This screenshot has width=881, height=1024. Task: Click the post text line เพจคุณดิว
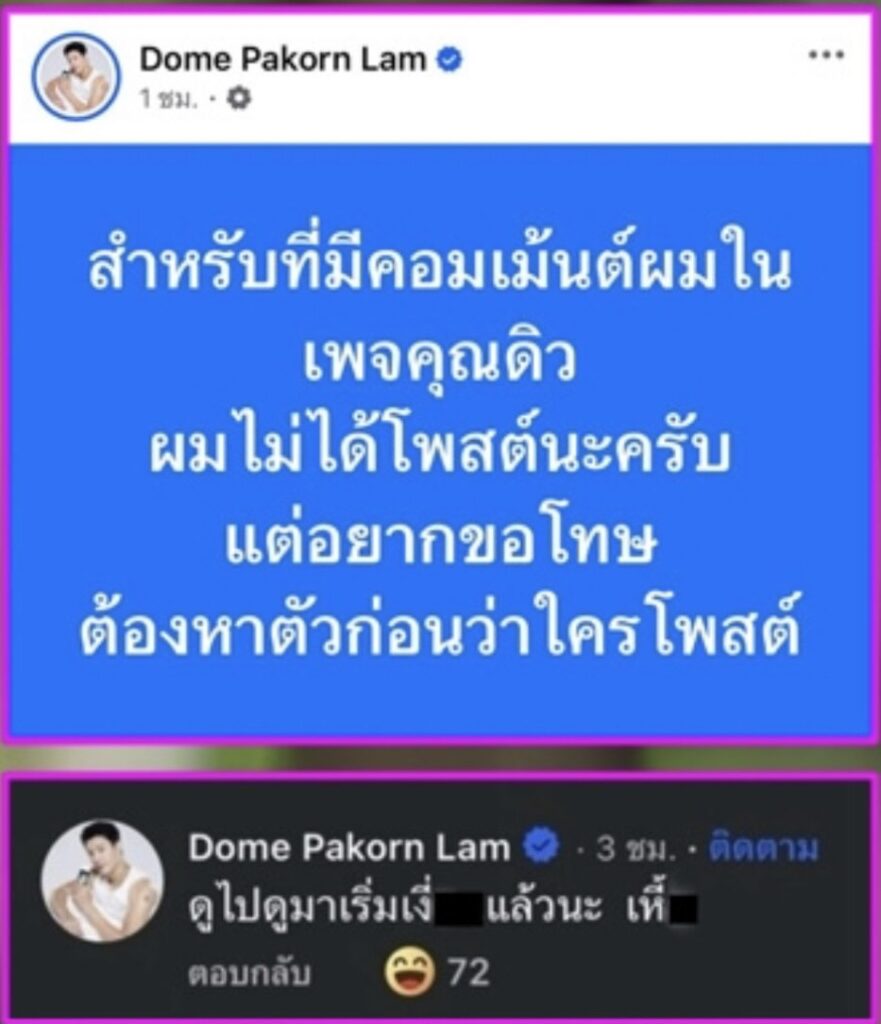[440, 360]
